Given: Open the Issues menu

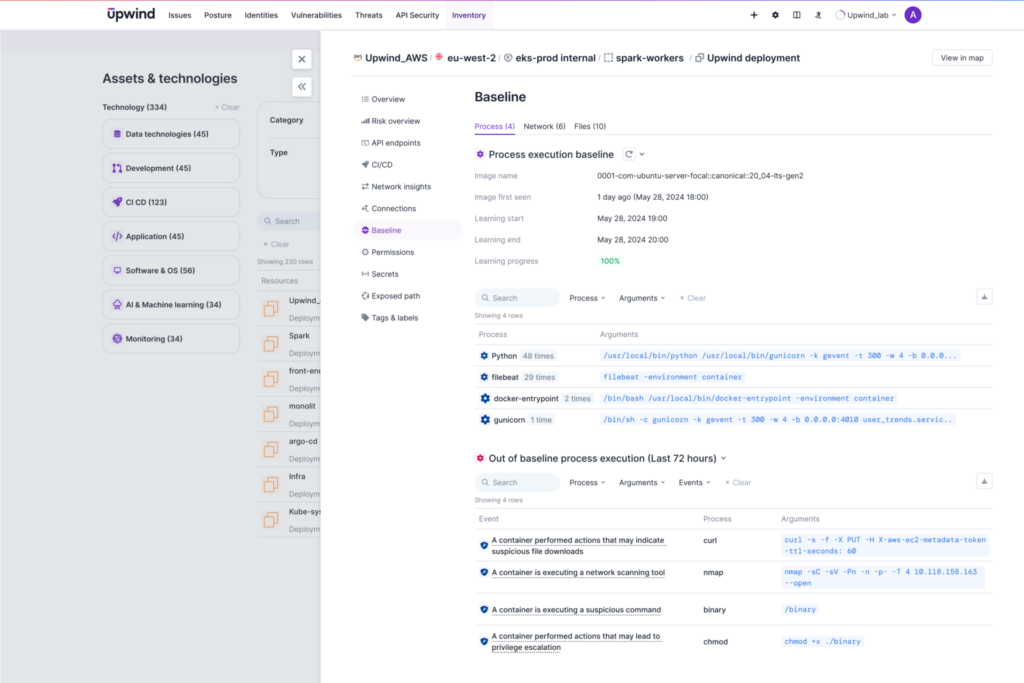Looking at the screenshot, I should [180, 15].
